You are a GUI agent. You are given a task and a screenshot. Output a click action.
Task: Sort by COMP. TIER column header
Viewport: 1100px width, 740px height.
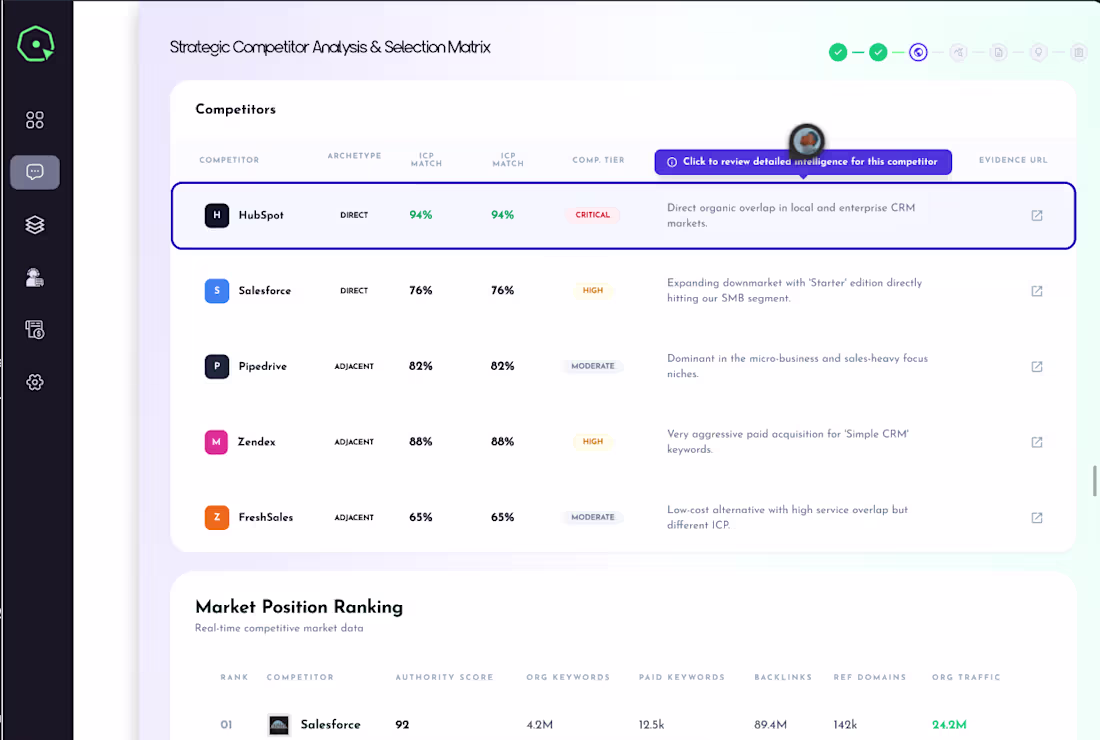click(598, 160)
